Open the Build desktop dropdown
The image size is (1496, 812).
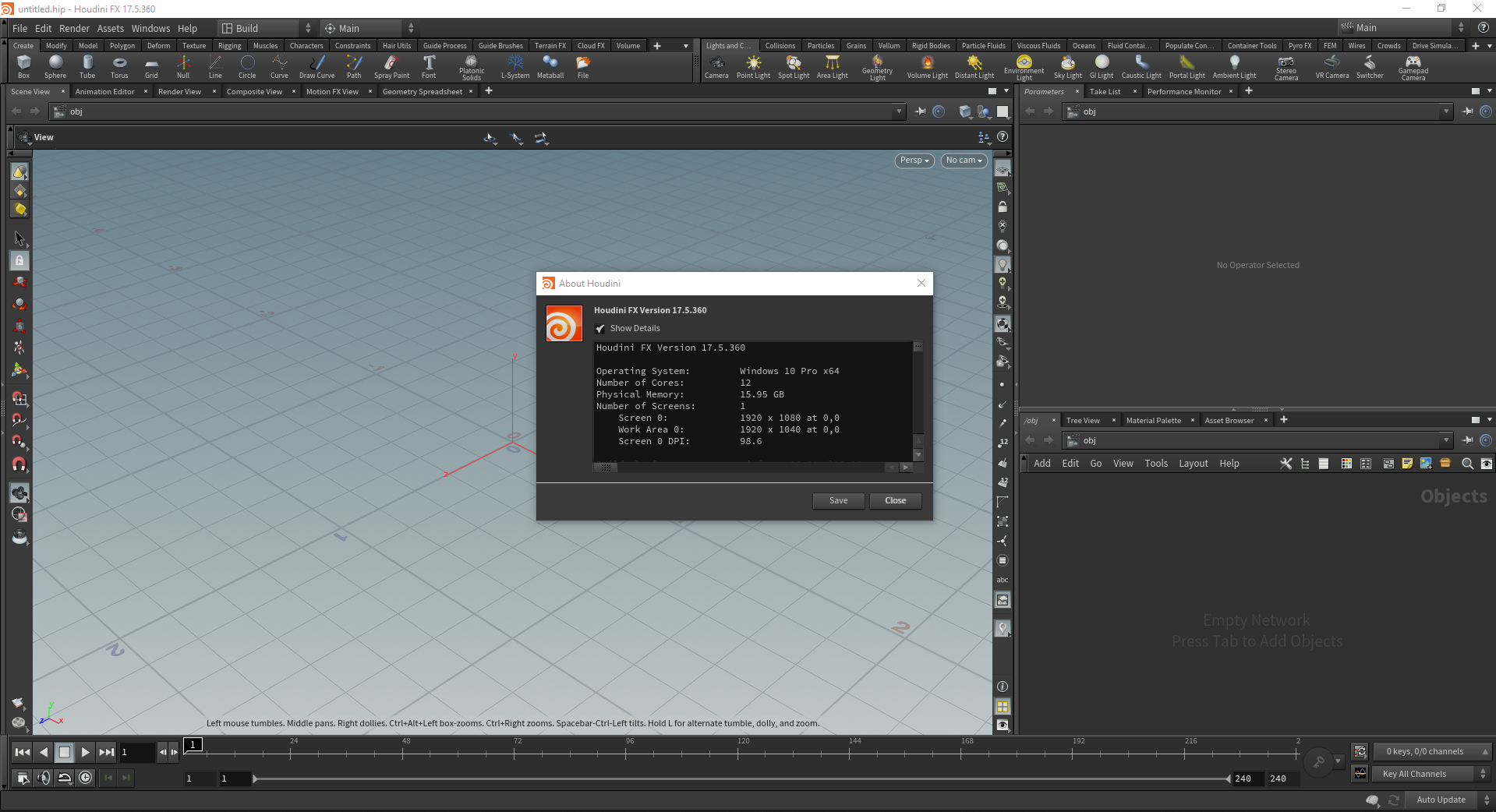pyautogui.click(x=266, y=28)
